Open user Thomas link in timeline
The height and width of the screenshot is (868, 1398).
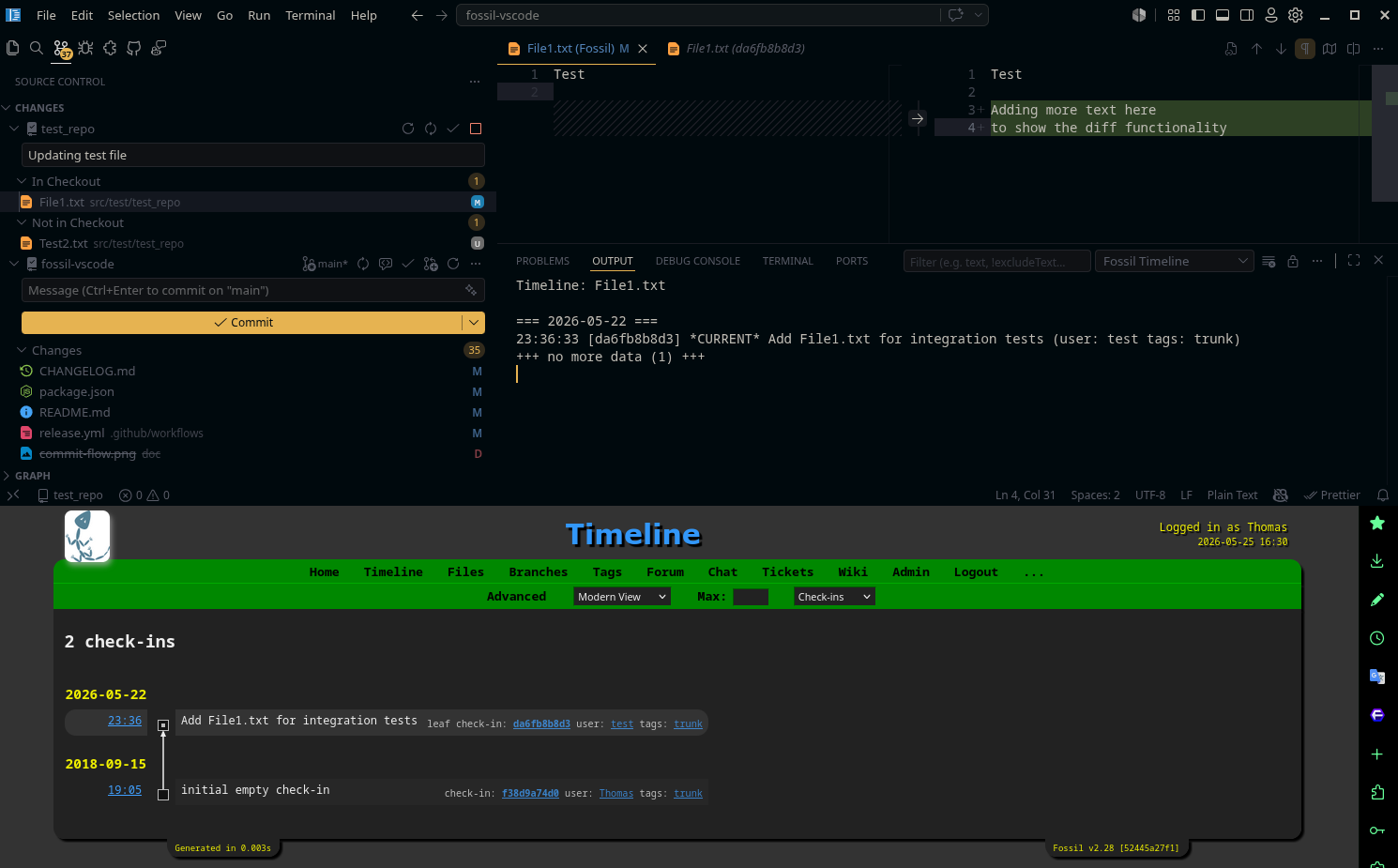616,794
